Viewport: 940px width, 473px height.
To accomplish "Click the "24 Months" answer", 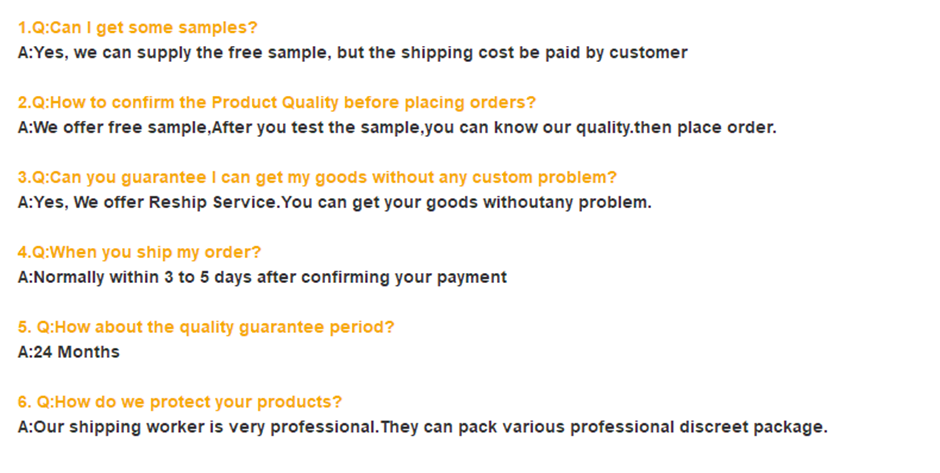I will [69, 352].
